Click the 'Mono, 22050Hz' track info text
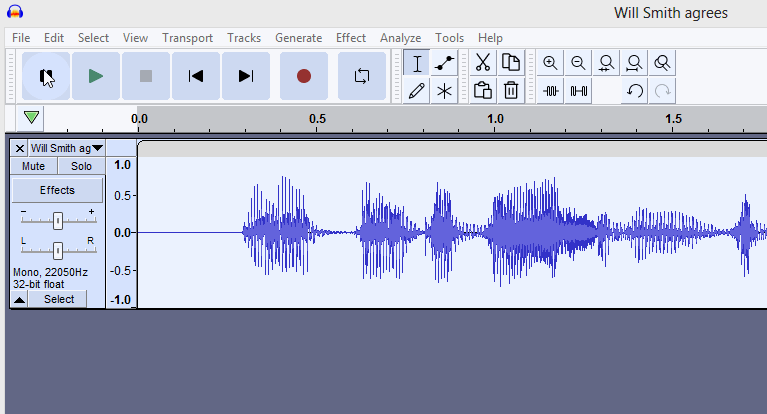Screen dimensions: 767x414 [50, 272]
